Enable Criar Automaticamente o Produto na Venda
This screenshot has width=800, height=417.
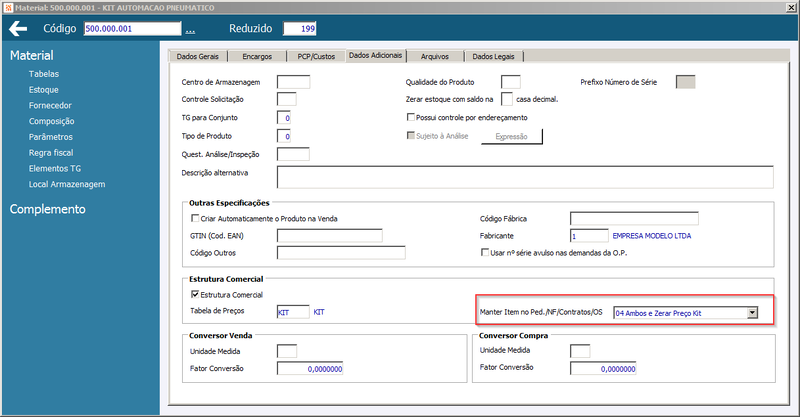[x=195, y=218]
